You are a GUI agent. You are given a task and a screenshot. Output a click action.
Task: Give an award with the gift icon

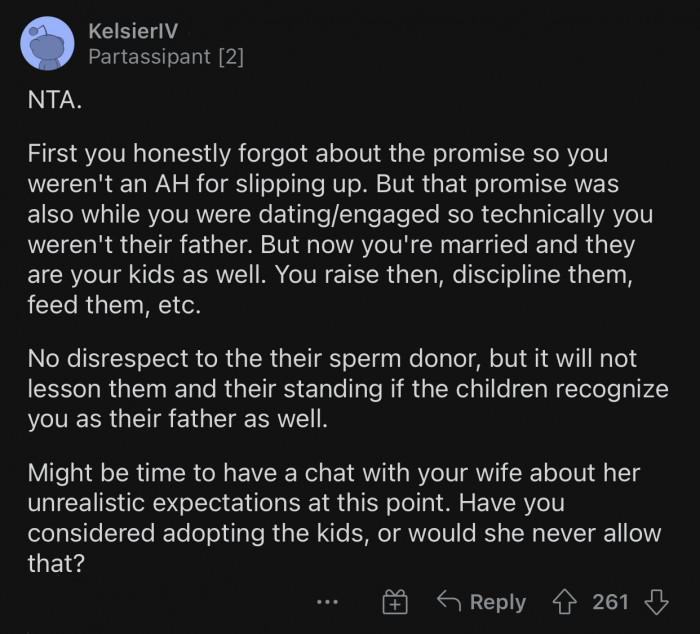click(395, 602)
